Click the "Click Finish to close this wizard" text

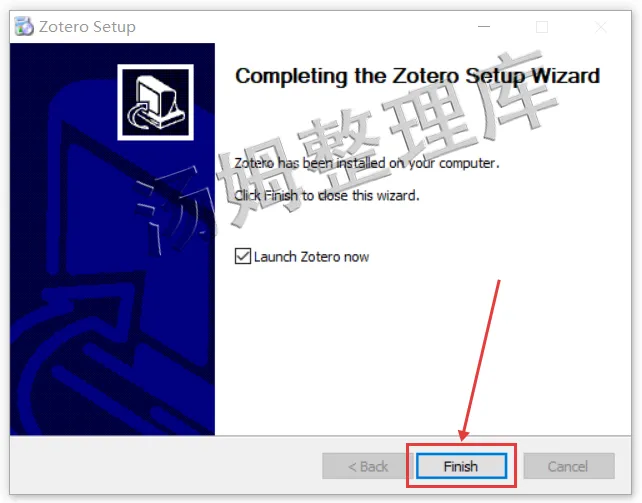(x=327, y=195)
